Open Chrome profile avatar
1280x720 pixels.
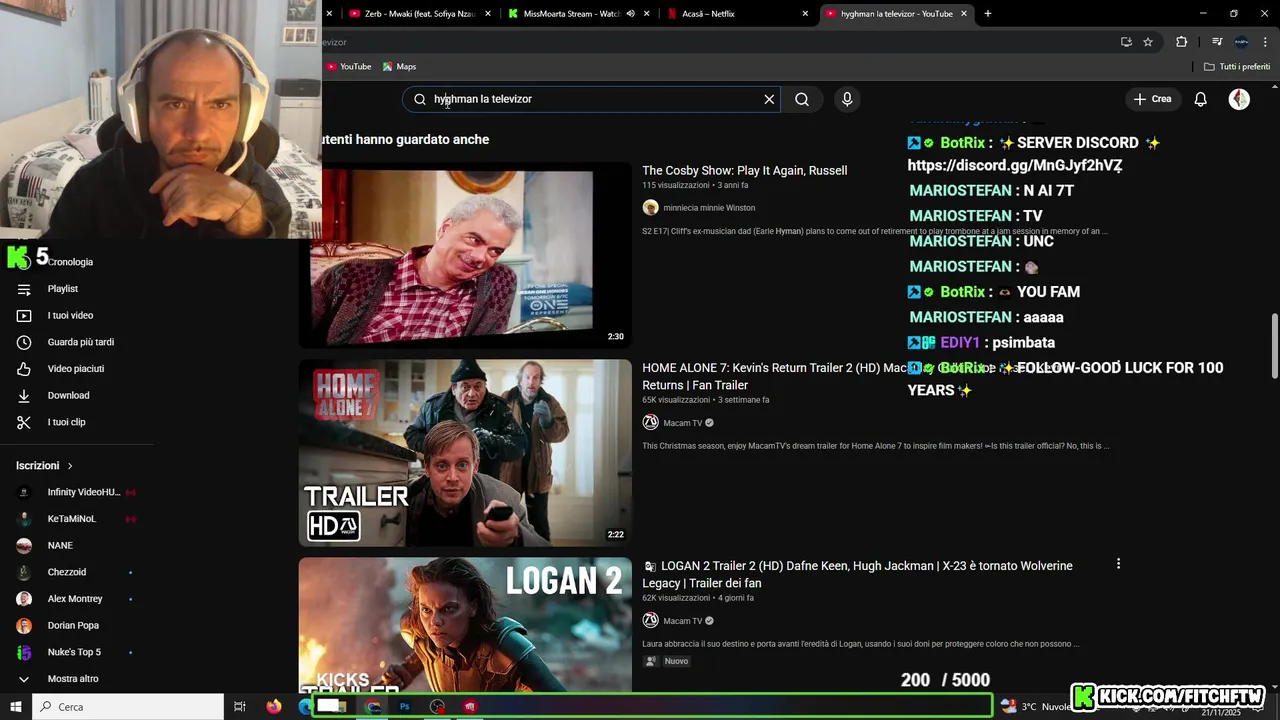point(1241,42)
